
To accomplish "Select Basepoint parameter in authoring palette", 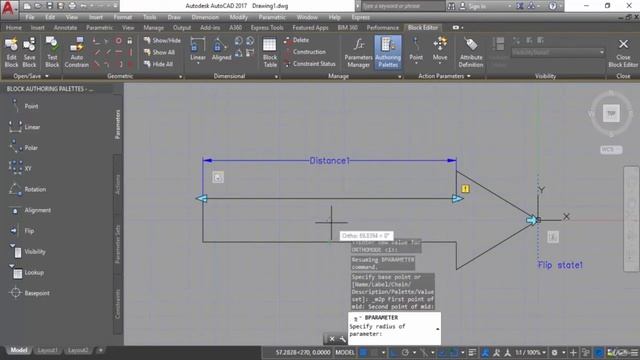I will tap(29, 293).
